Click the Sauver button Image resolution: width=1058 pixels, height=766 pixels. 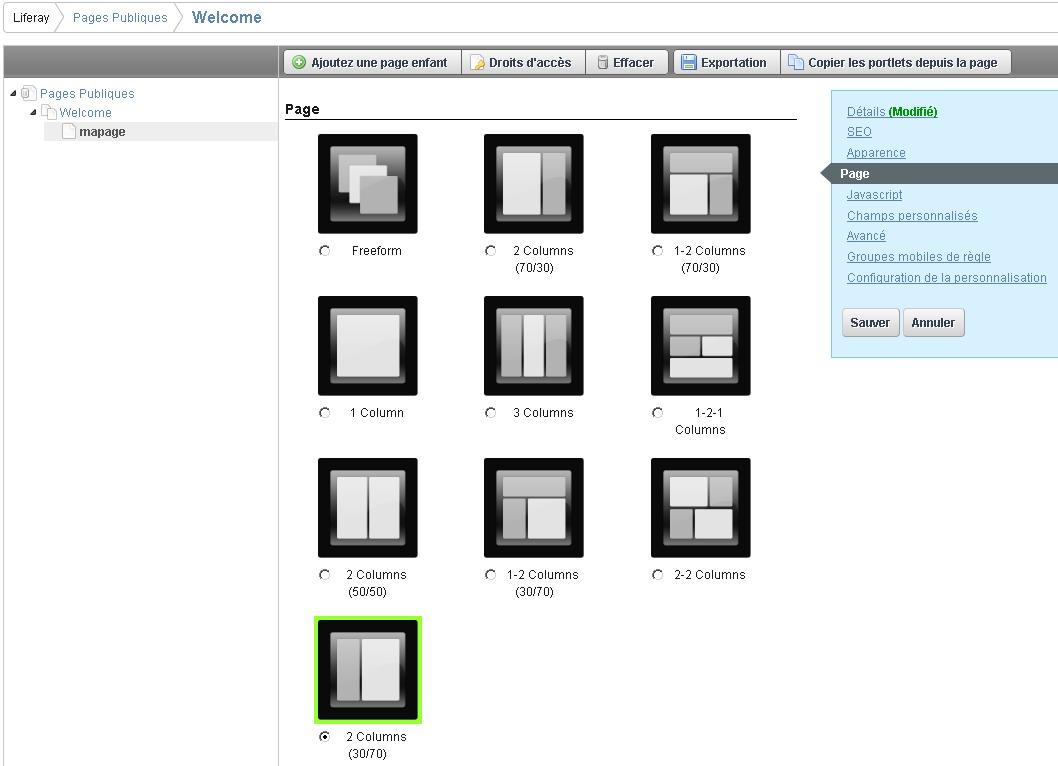pos(870,323)
